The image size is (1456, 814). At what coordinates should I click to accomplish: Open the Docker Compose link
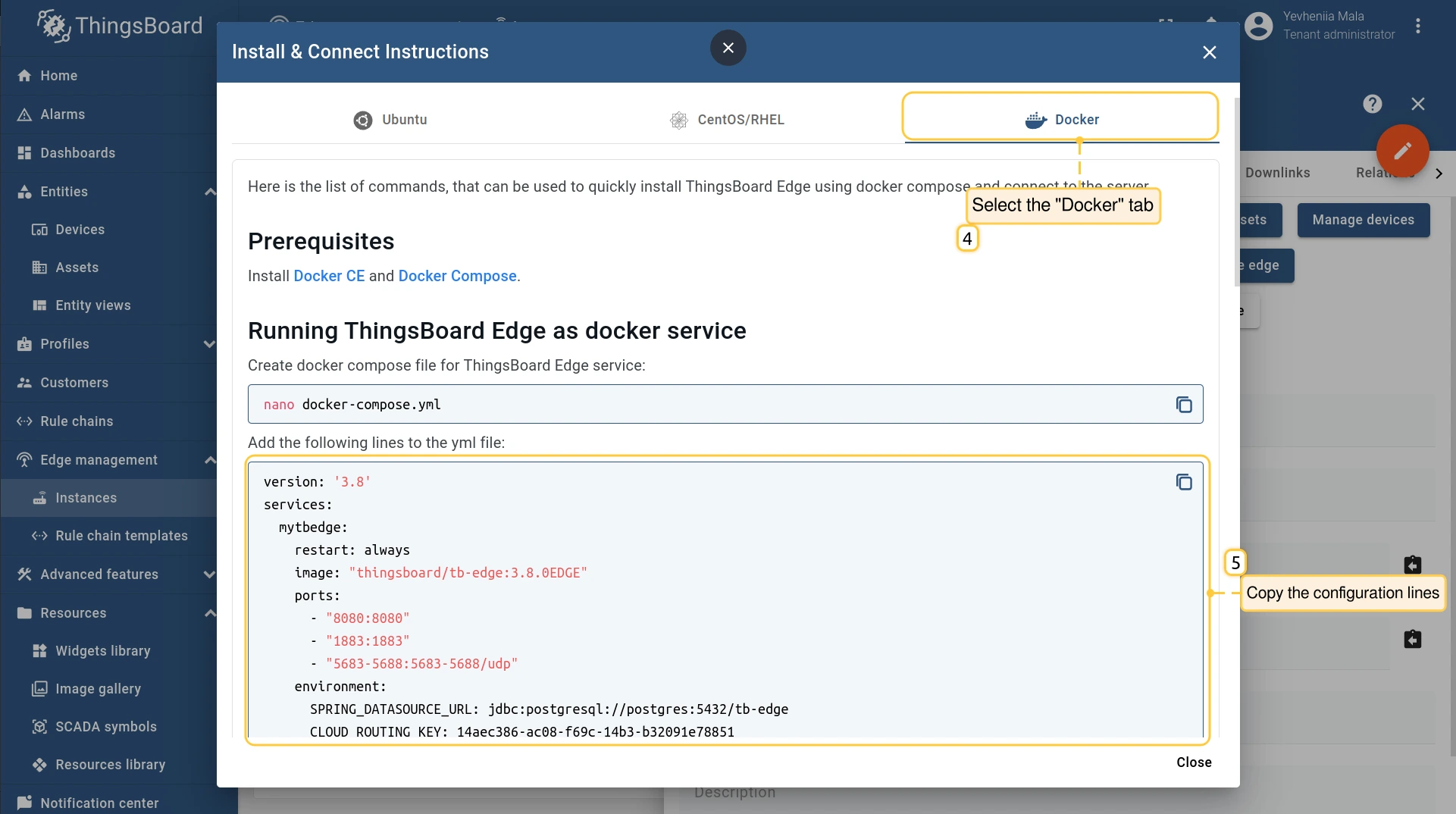point(457,276)
